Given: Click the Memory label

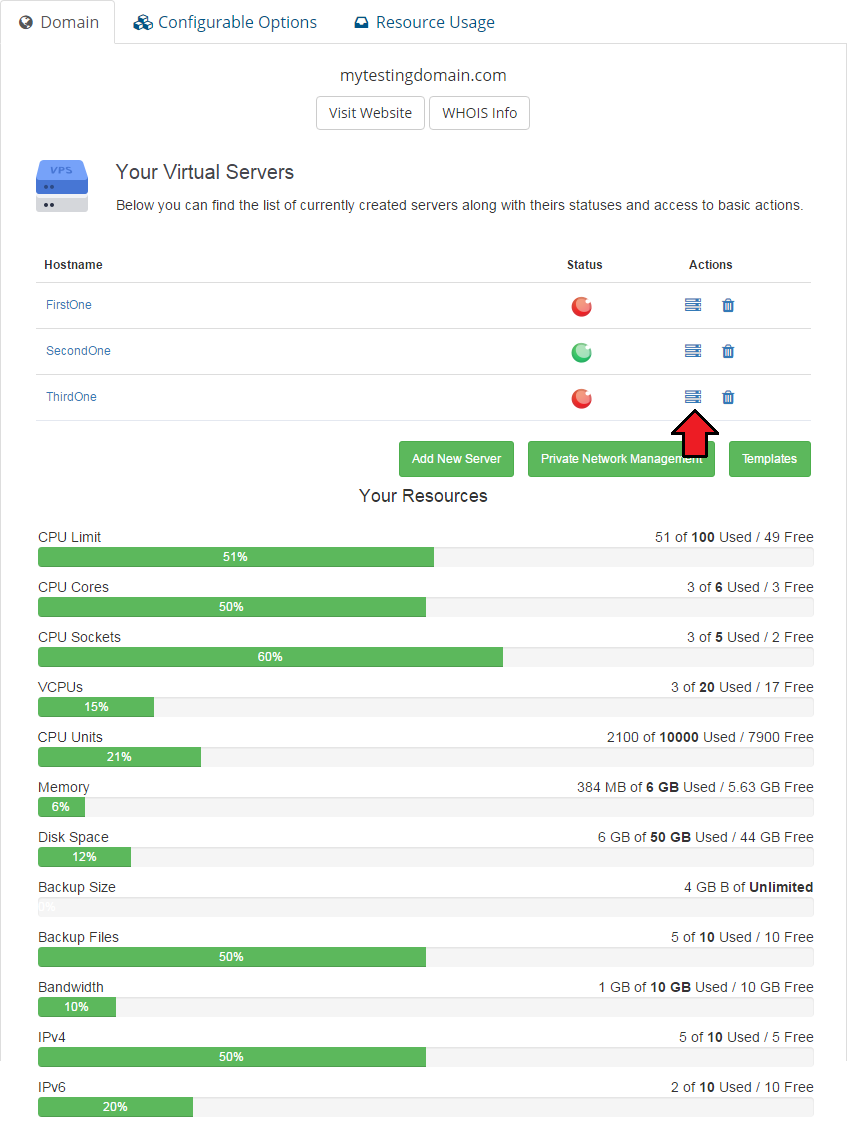Looking at the screenshot, I should coord(64,787).
